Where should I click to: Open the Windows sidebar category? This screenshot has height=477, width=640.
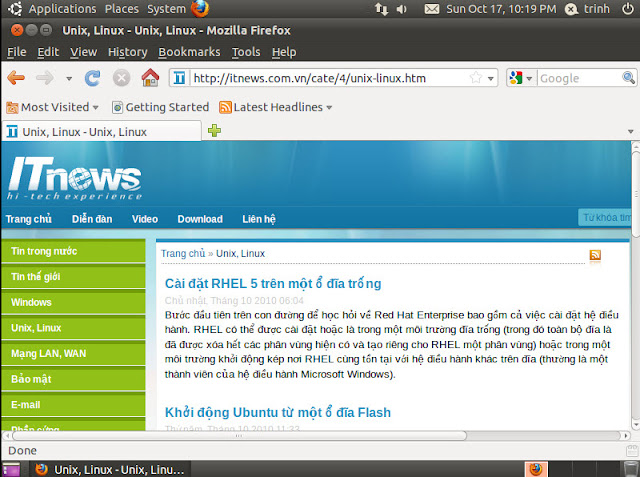(73, 302)
